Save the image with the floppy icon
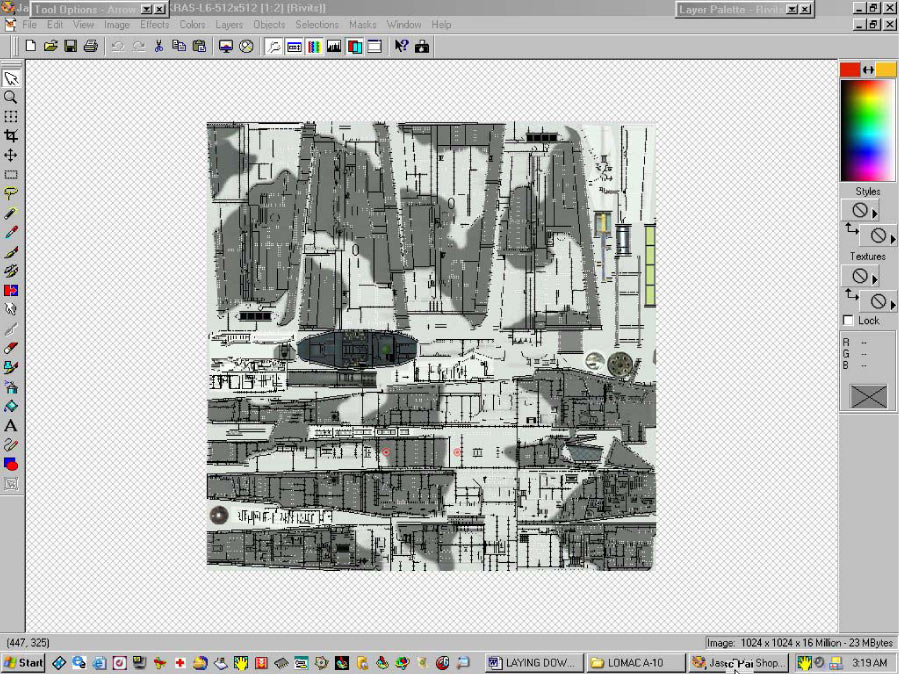This screenshot has height=674, width=899. (71, 46)
